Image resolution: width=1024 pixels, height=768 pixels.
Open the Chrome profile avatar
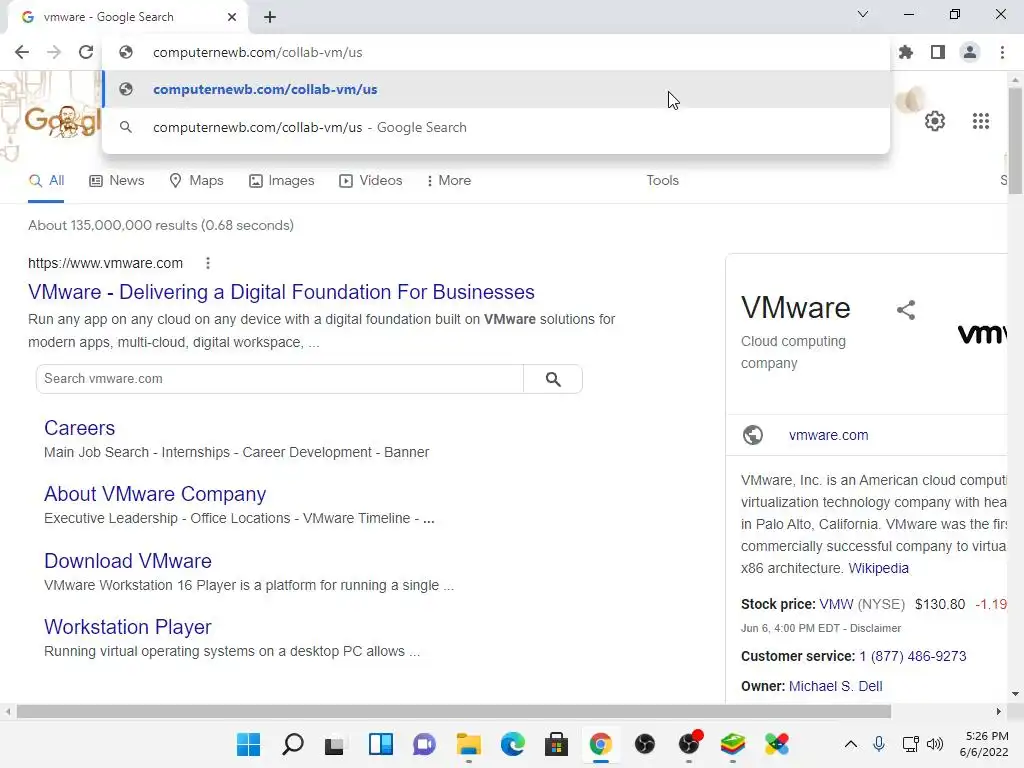tap(970, 52)
